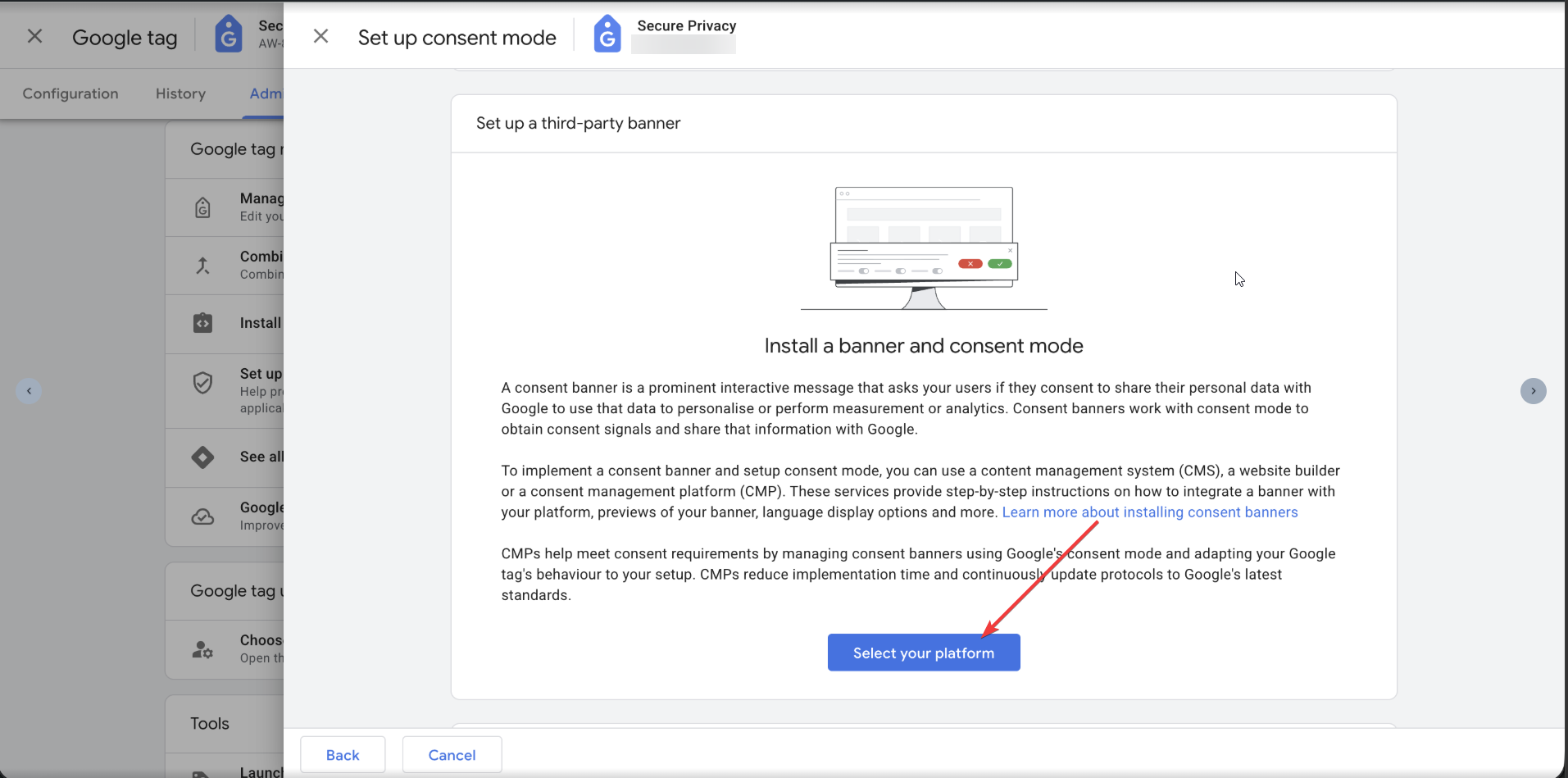Collapse the sidebar with the left chevron

(29, 391)
